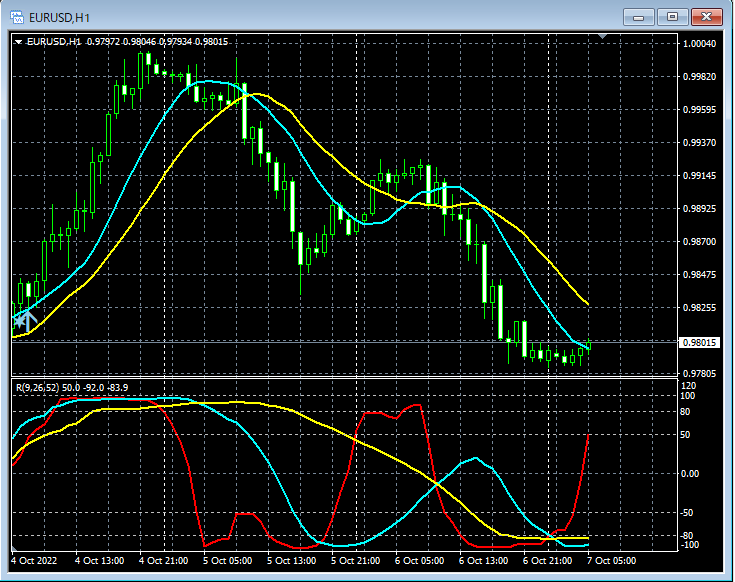
Task: Click the EURUSD,H1 chart window icon
Action: pos(16,17)
